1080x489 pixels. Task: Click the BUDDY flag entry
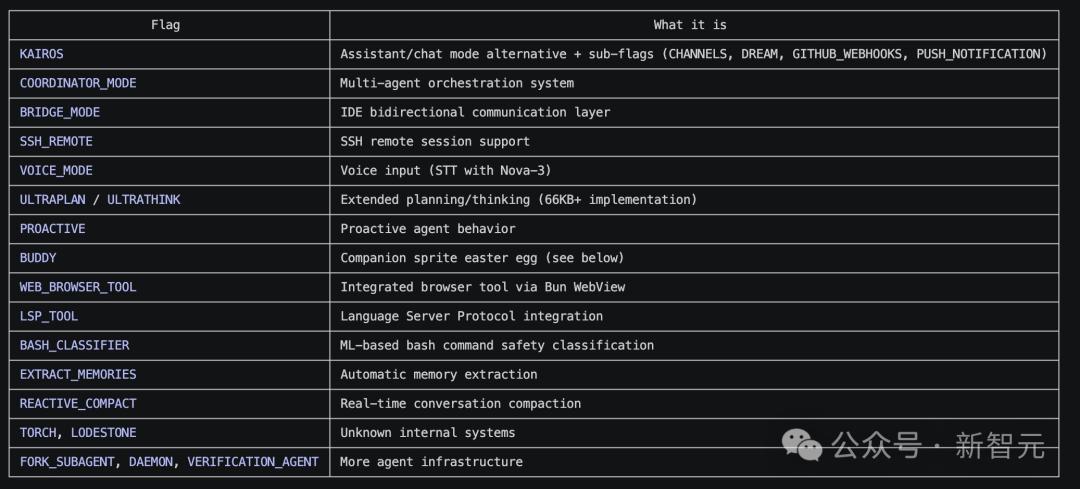[x=38, y=258]
